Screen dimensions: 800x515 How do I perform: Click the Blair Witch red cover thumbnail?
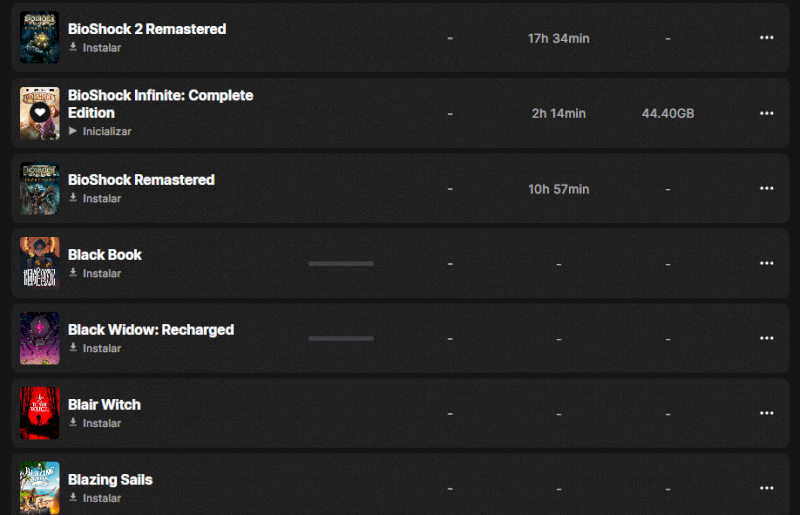tap(39, 413)
